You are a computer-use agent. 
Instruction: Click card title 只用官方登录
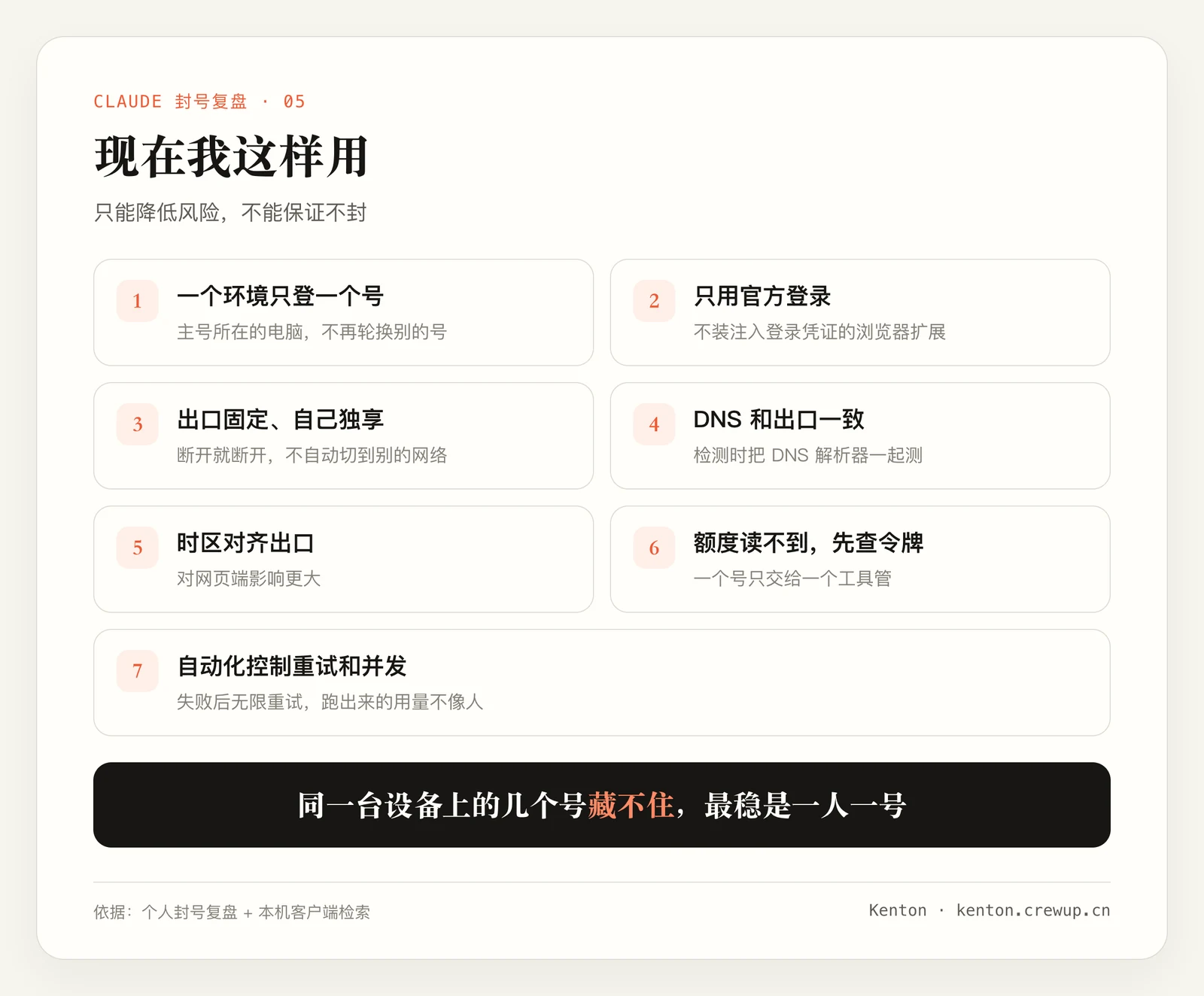pos(762,296)
